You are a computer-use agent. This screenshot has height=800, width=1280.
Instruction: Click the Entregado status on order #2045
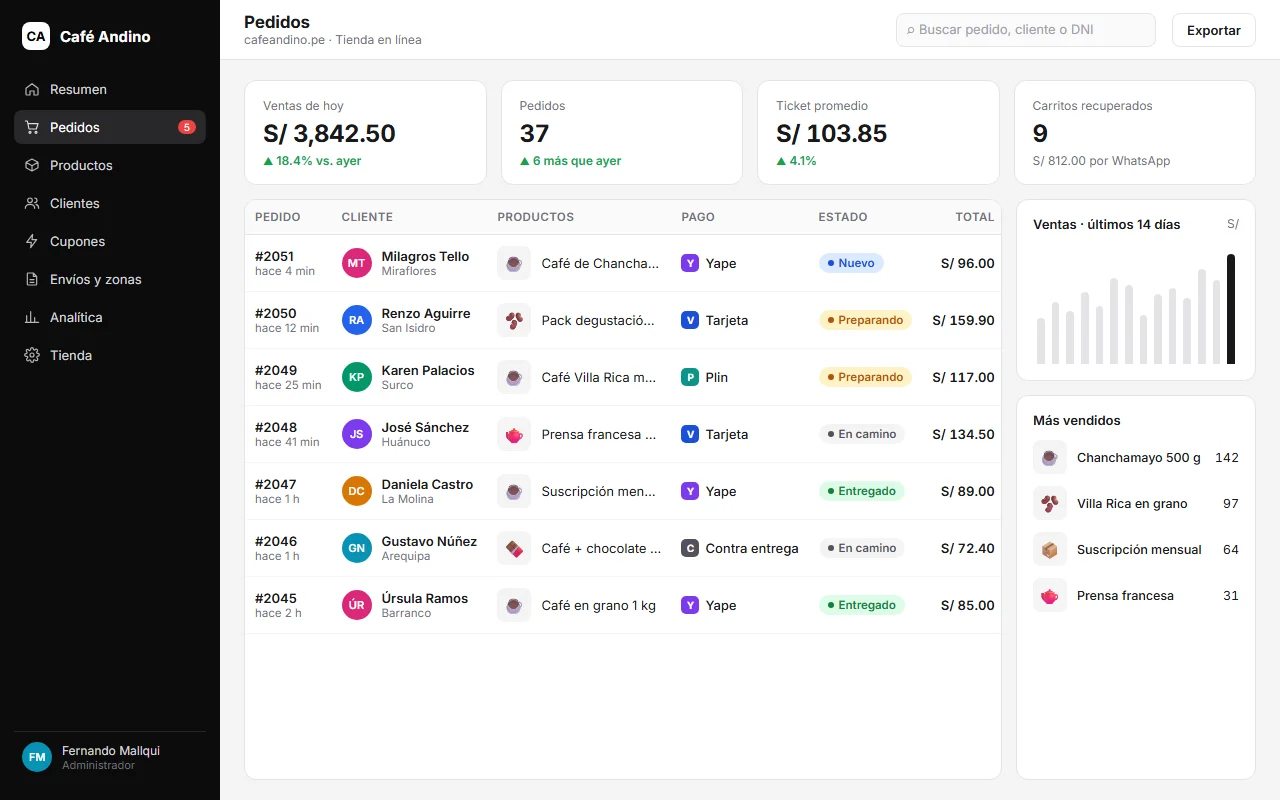pyautogui.click(x=862, y=605)
